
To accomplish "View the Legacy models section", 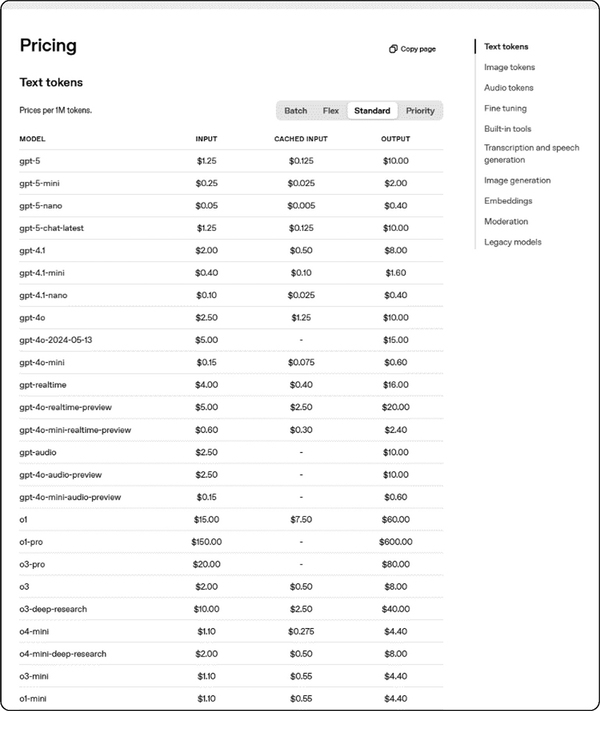I will 512,242.
